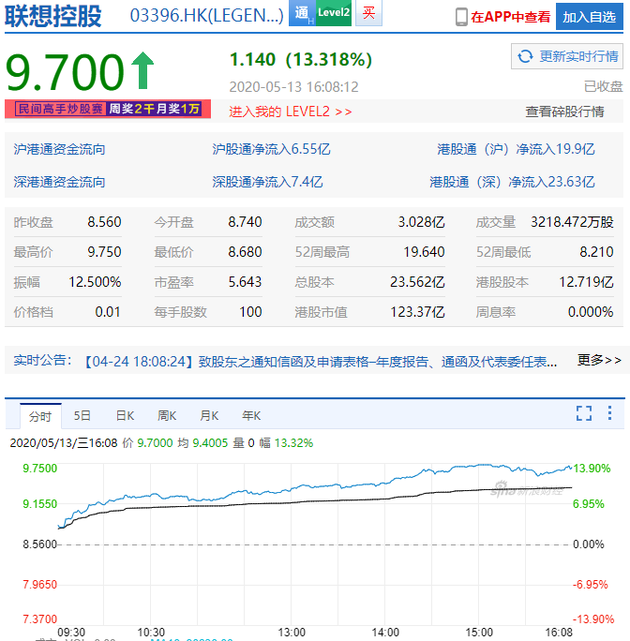
Task: Click the phone icon beside 在APP中查看
Action: click(462, 17)
